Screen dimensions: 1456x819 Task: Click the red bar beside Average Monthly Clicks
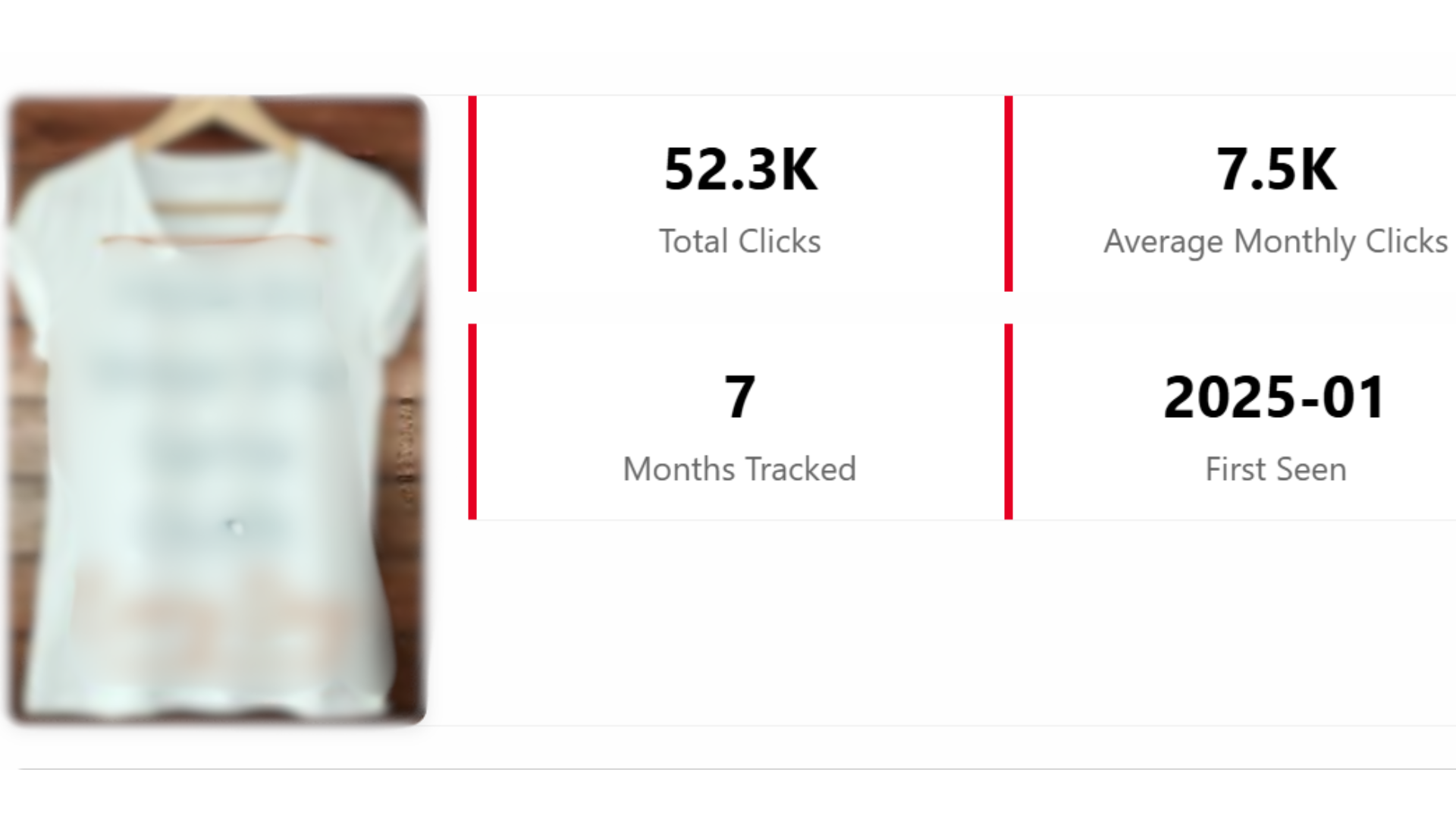coord(1009,193)
